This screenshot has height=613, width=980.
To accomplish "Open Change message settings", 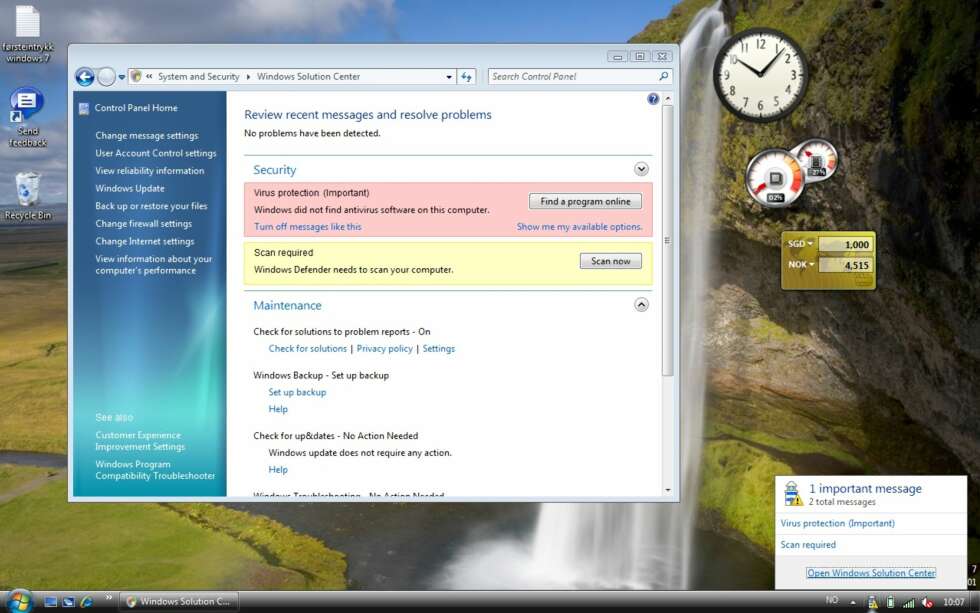I will [x=147, y=136].
